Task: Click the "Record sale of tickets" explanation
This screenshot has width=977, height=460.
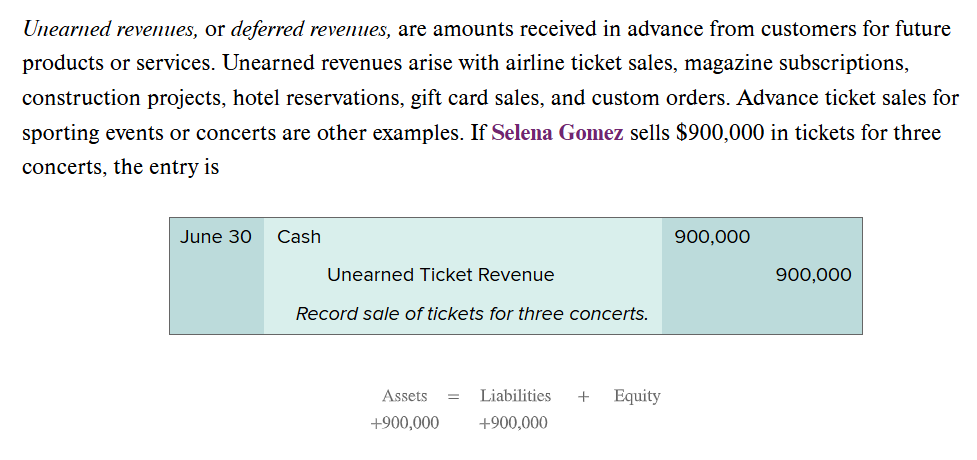Action: pos(471,314)
